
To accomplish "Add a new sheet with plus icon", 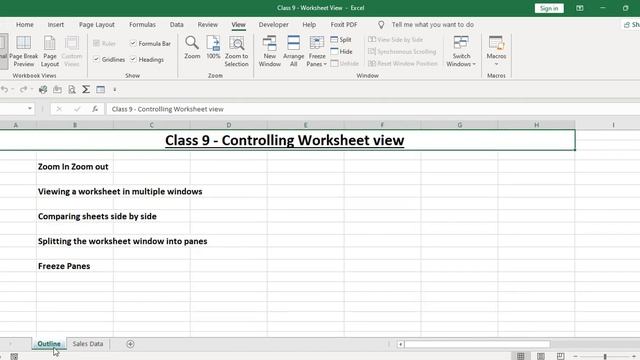I will tap(130, 344).
